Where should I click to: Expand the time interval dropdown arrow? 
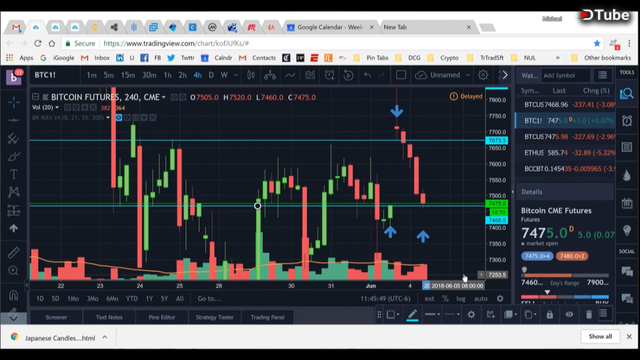coord(236,75)
